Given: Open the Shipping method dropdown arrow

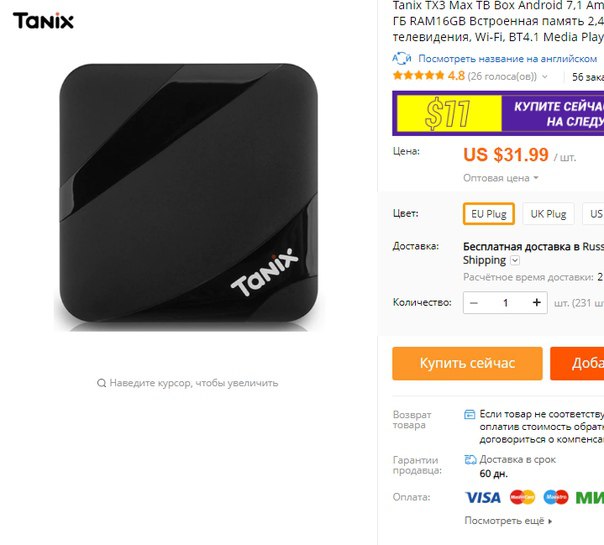Looking at the screenshot, I should click(x=515, y=261).
